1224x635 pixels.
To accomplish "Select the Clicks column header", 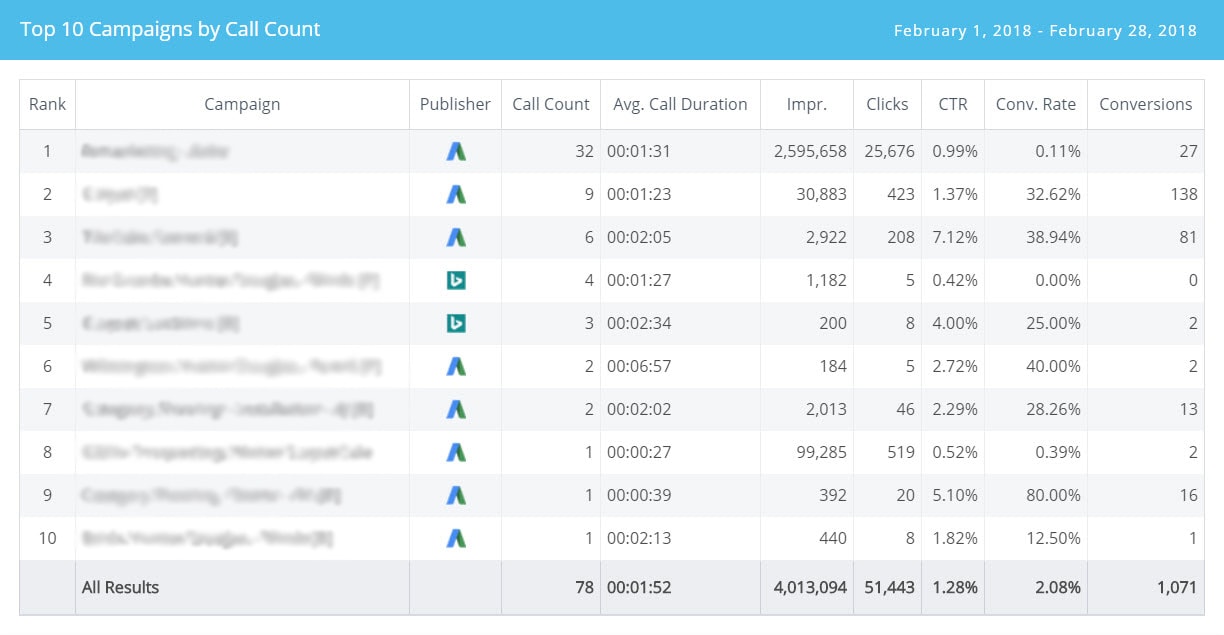I will (887, 104).
